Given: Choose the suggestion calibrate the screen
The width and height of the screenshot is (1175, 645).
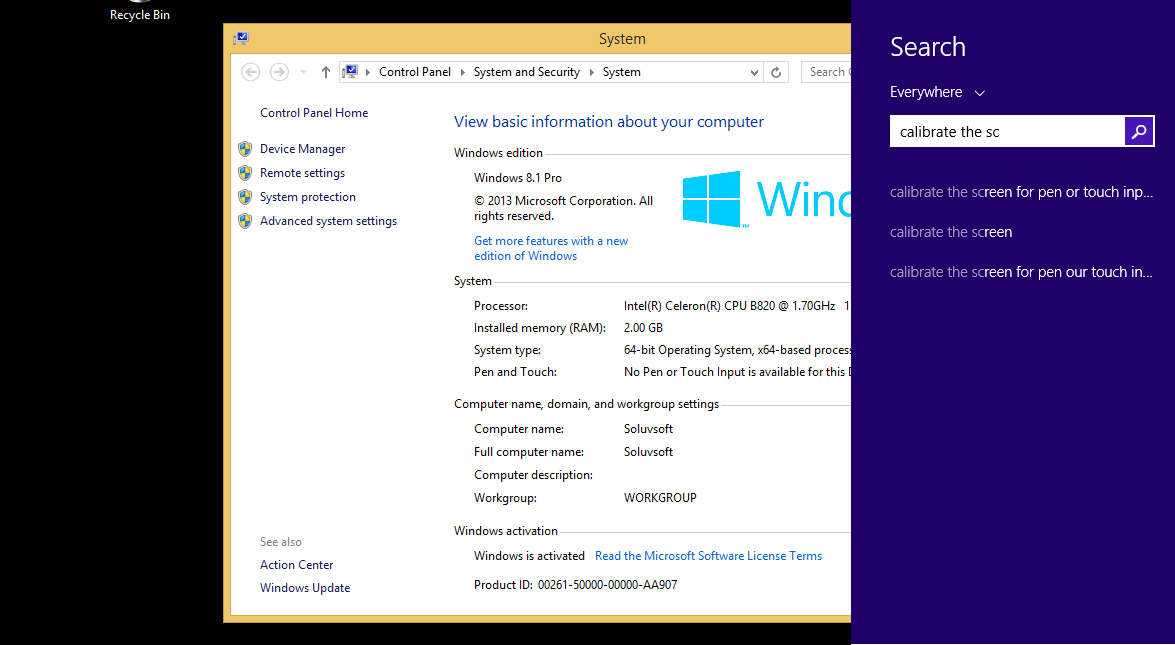Looking at the screenshot, I should click(x=951, y=232).
